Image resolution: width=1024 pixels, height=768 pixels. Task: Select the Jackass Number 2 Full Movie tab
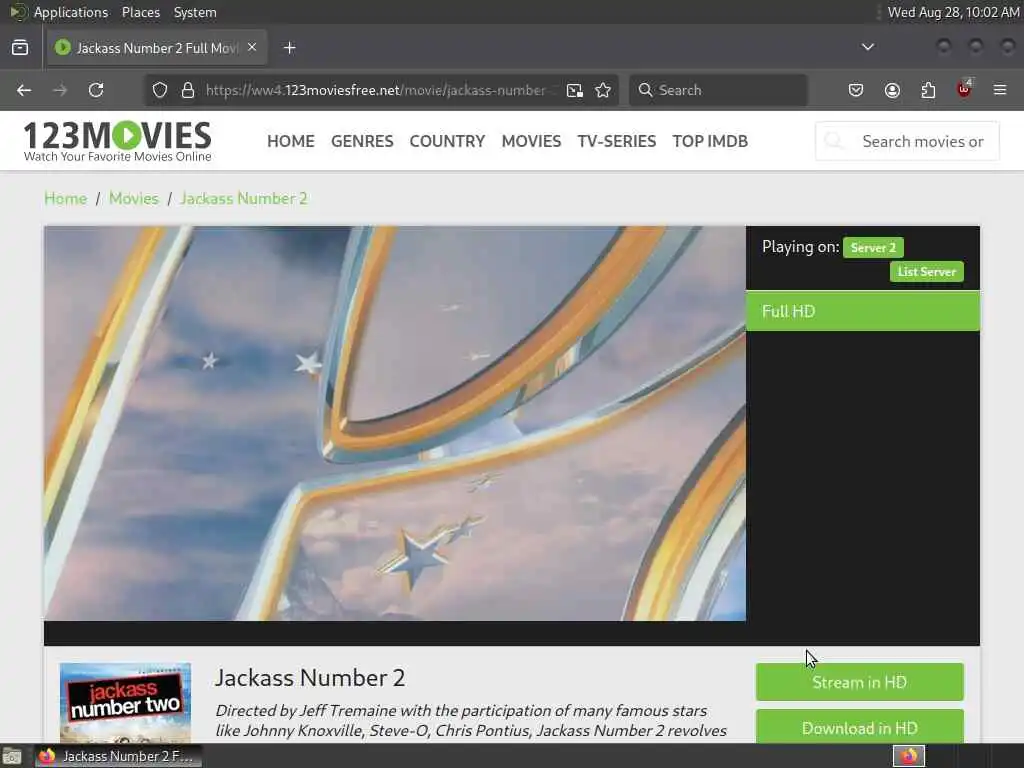point(157,48)
